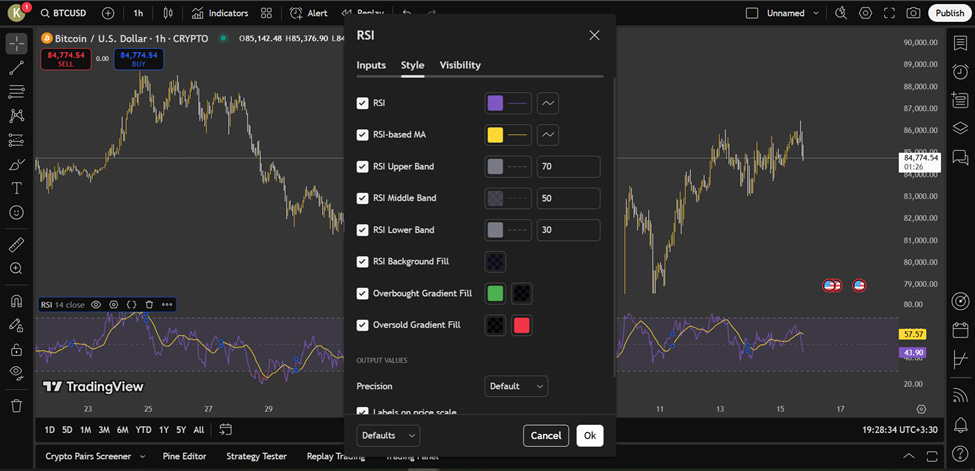Activate the zoom in tool
Image resolution: width=975 pixels, height=471 pixels.
(x=17, y=269)
